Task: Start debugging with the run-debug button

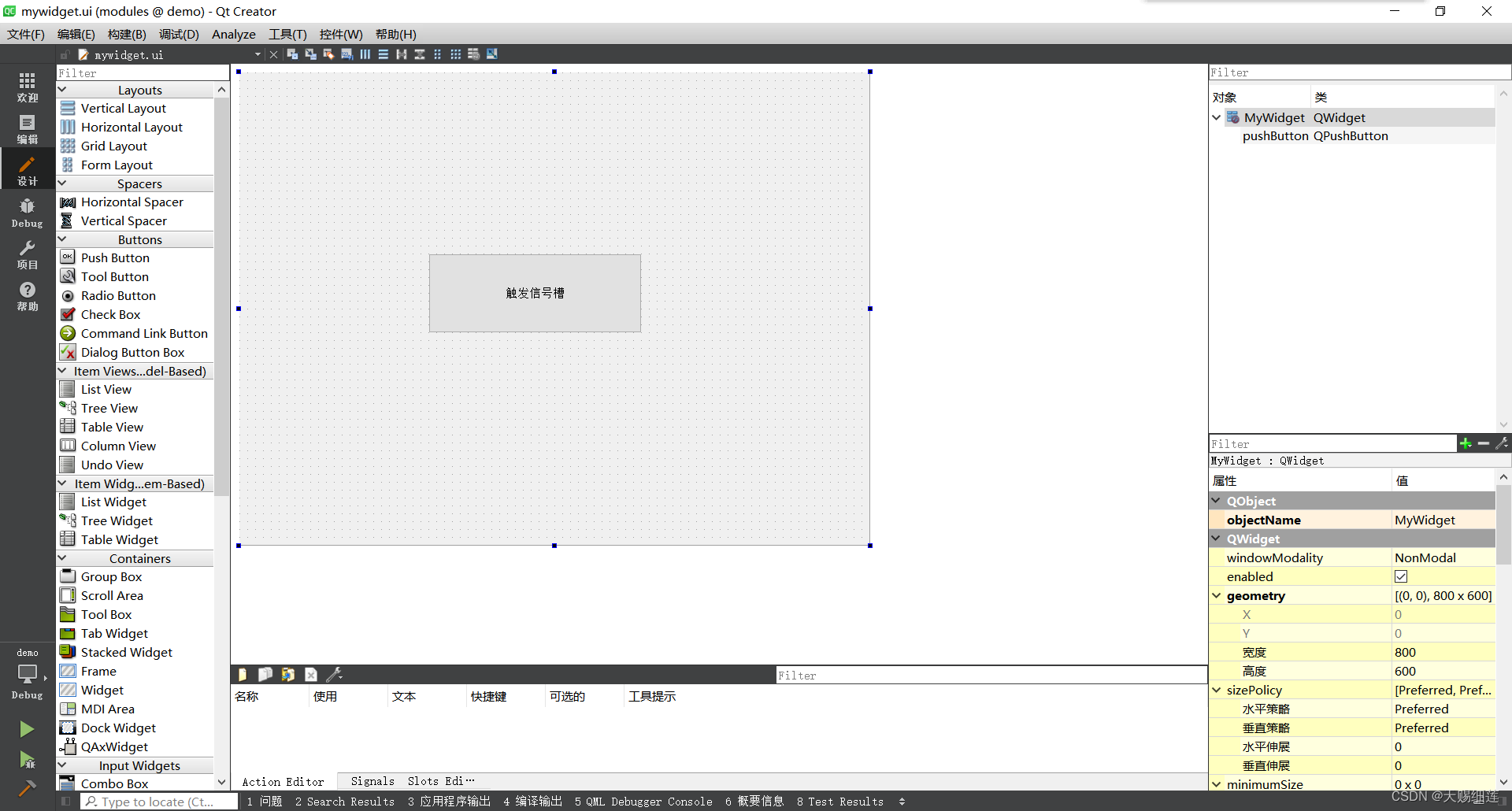Action: 27,760
